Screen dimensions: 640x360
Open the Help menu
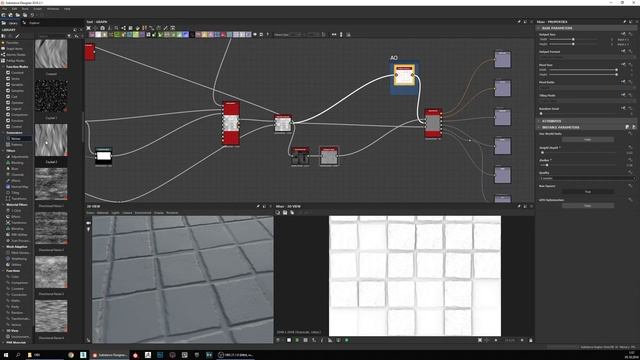click(x=67, y=9)
